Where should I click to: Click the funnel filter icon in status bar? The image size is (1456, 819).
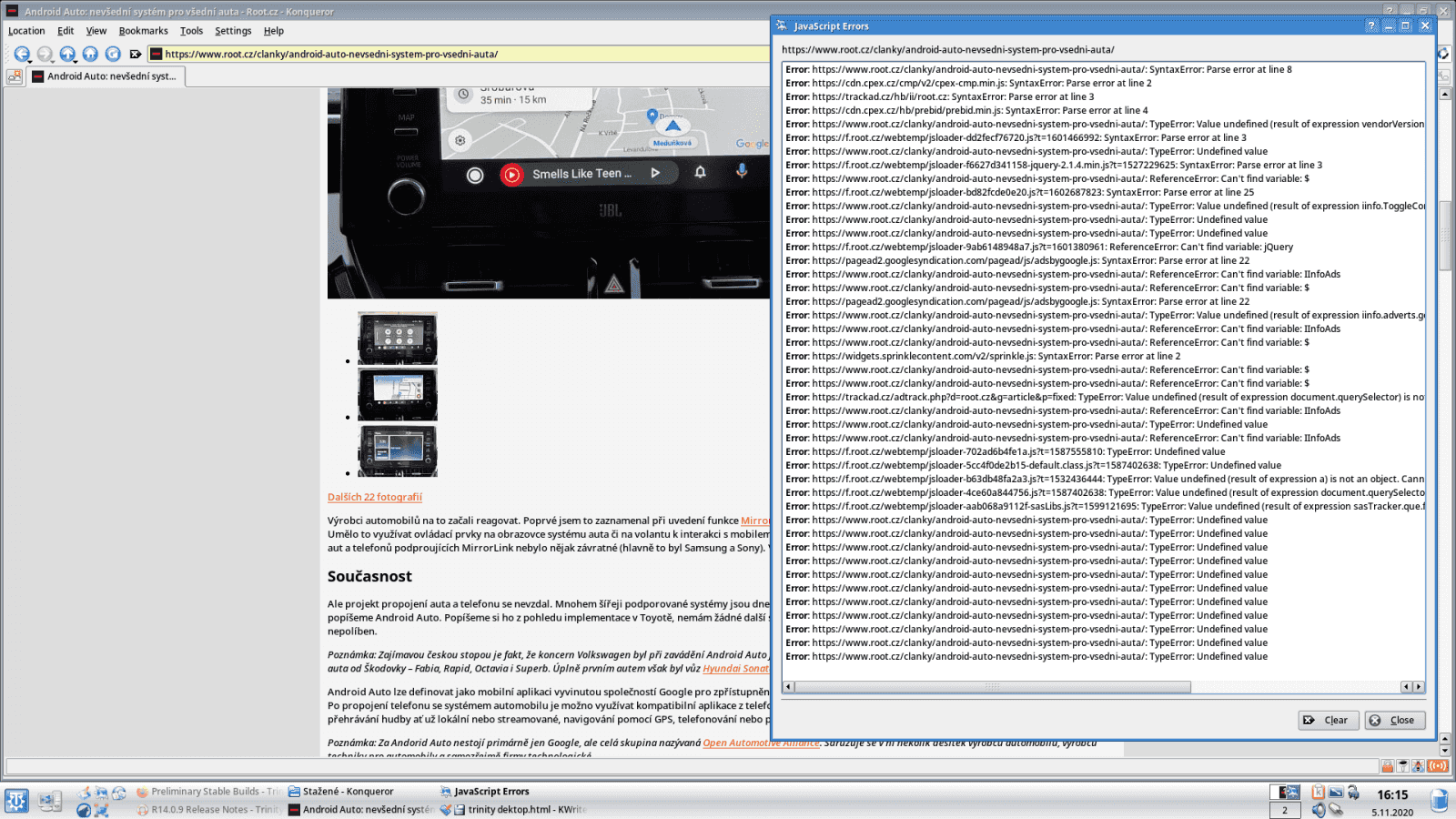point(1403,766)
